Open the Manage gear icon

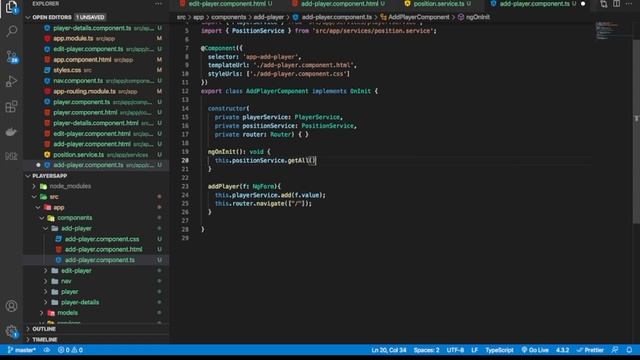(11, 331)
